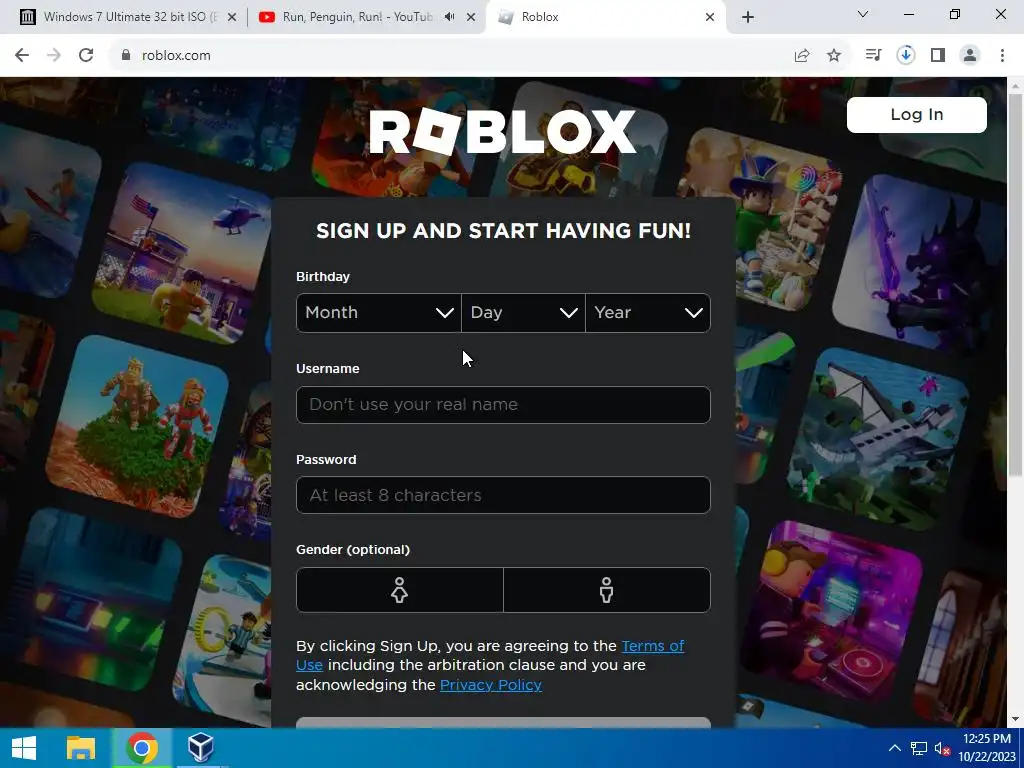The image size is (1024, 768).
Task: Click the Gender (optional) label
Action: pyautogui.click(x=353, y=550)
